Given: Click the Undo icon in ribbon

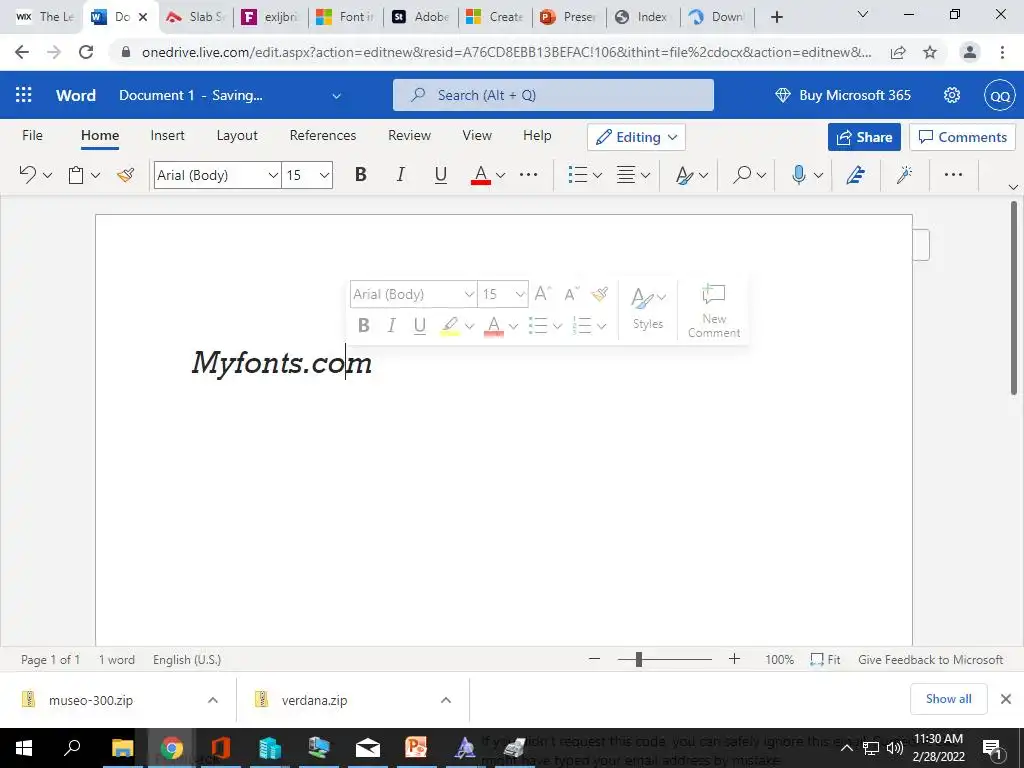Looking at the screenshot, I should point(27,174).
